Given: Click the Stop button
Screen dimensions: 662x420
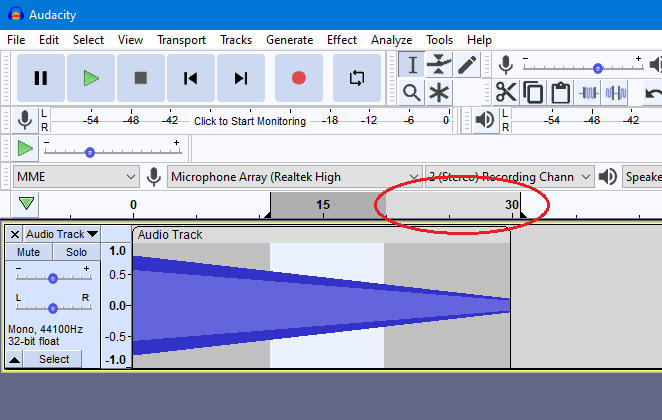Looking at the screenshot, I should [x=141, y=78].
